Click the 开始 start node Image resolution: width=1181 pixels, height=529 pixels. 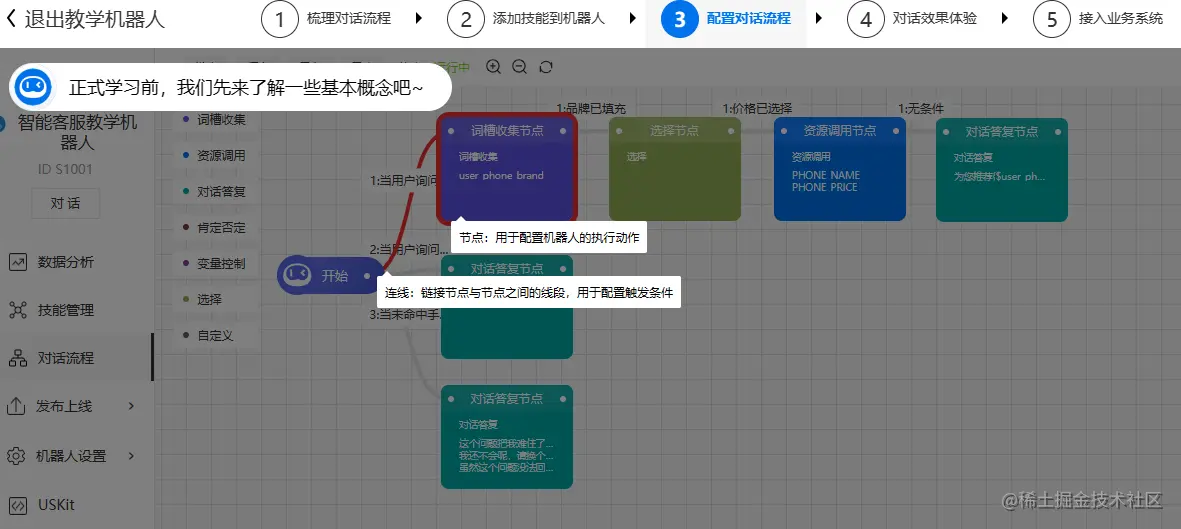point(331,276)
